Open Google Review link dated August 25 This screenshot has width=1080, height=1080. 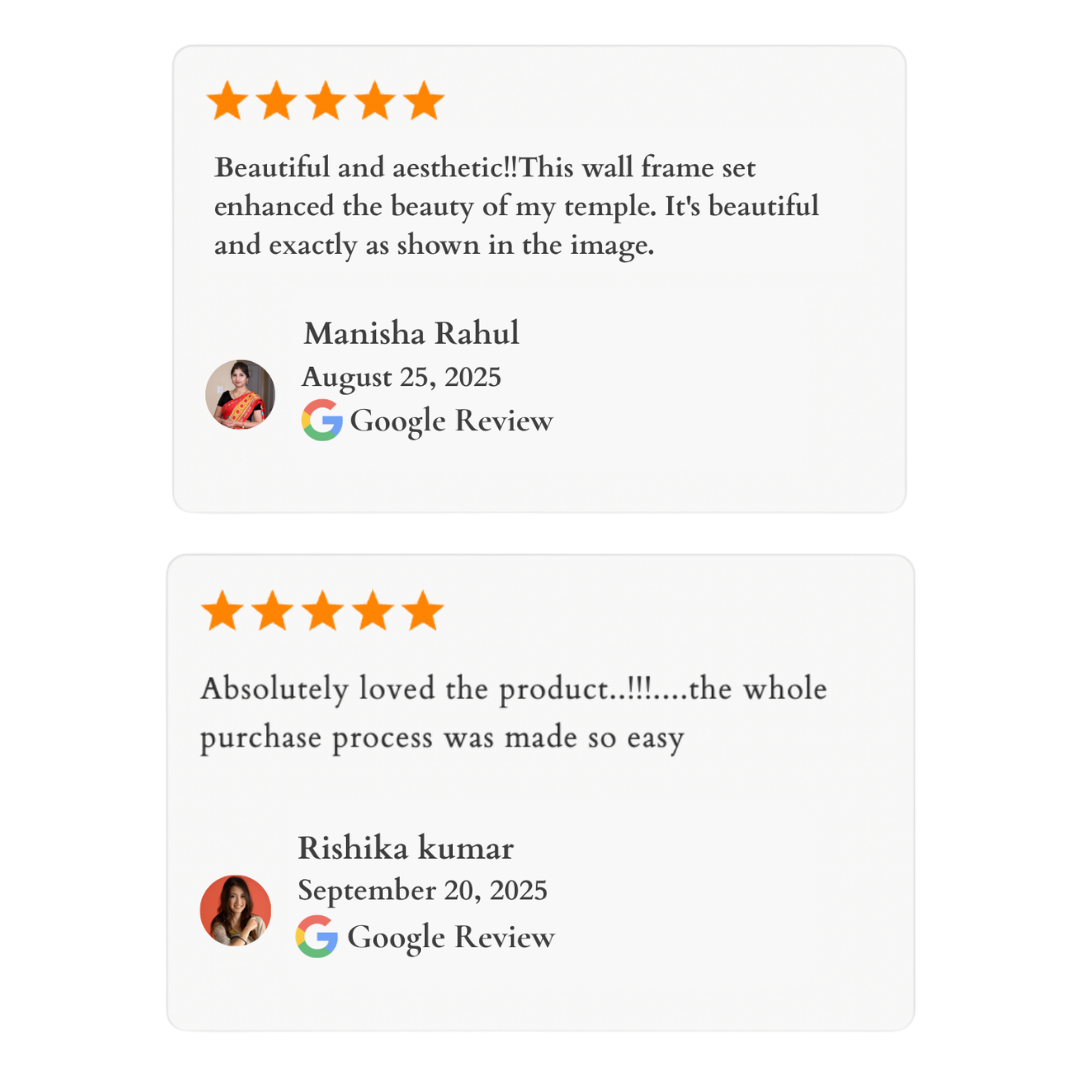(451, 421)
